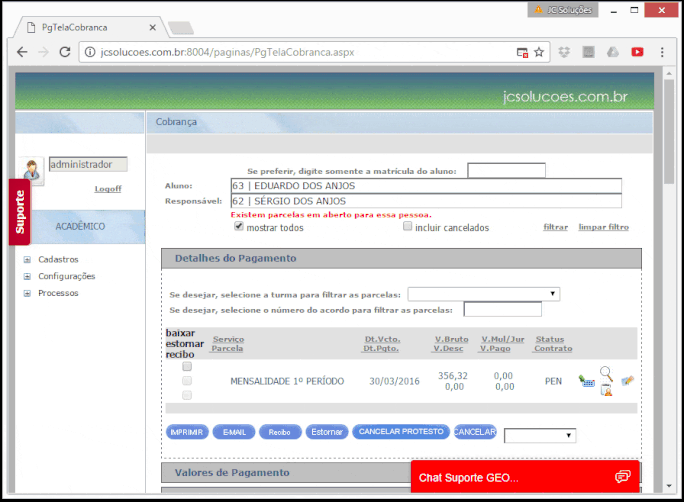Viewport: 684px width, 502px height.
Task: Click the Responsável field with SÉRGIO DOS ANJOS
Action: click(426, 201)
